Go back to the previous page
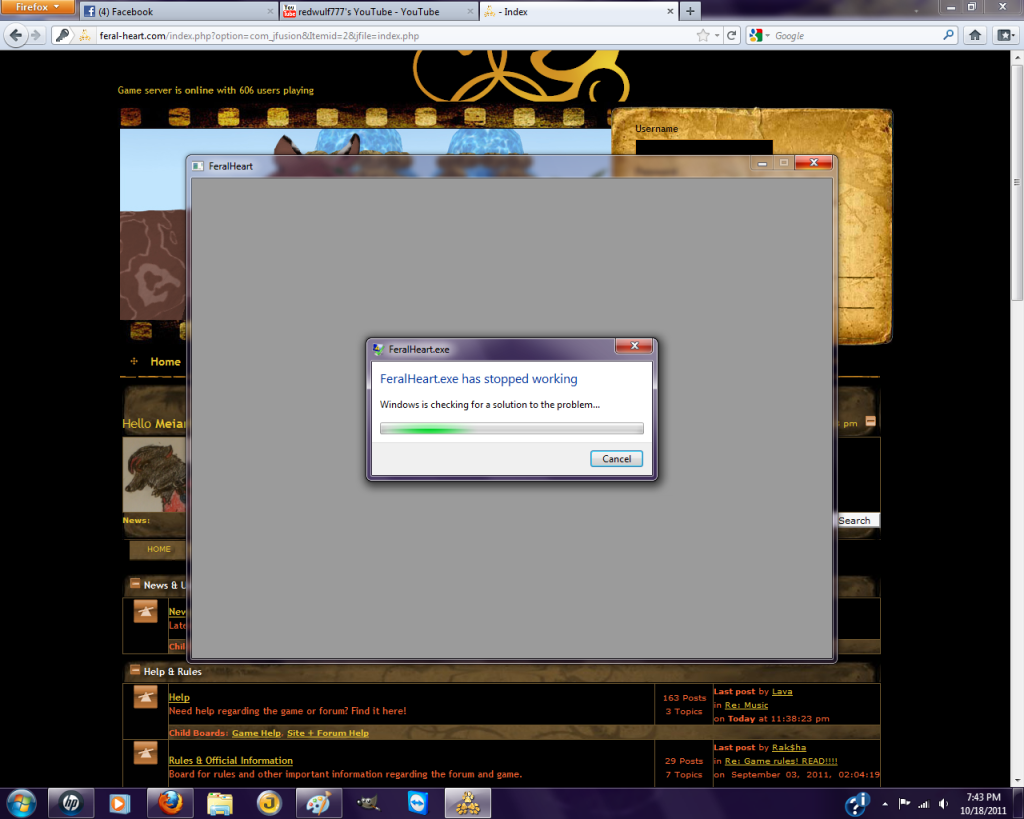Image resolution: width=1024 pixels, height=819 pixels. 16,35
